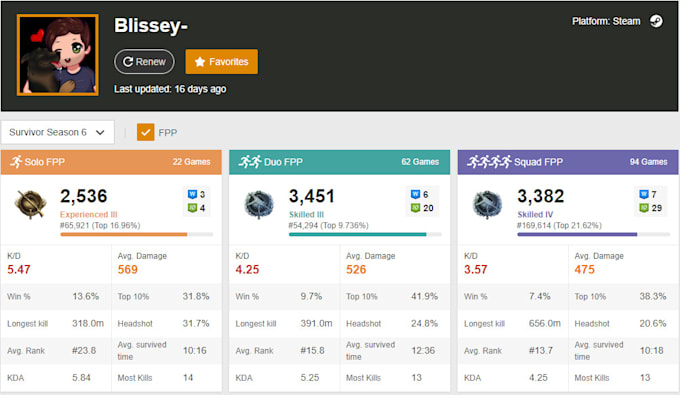
Task: Click the Skilled IV tier label
Action: [x=535, y=215]
